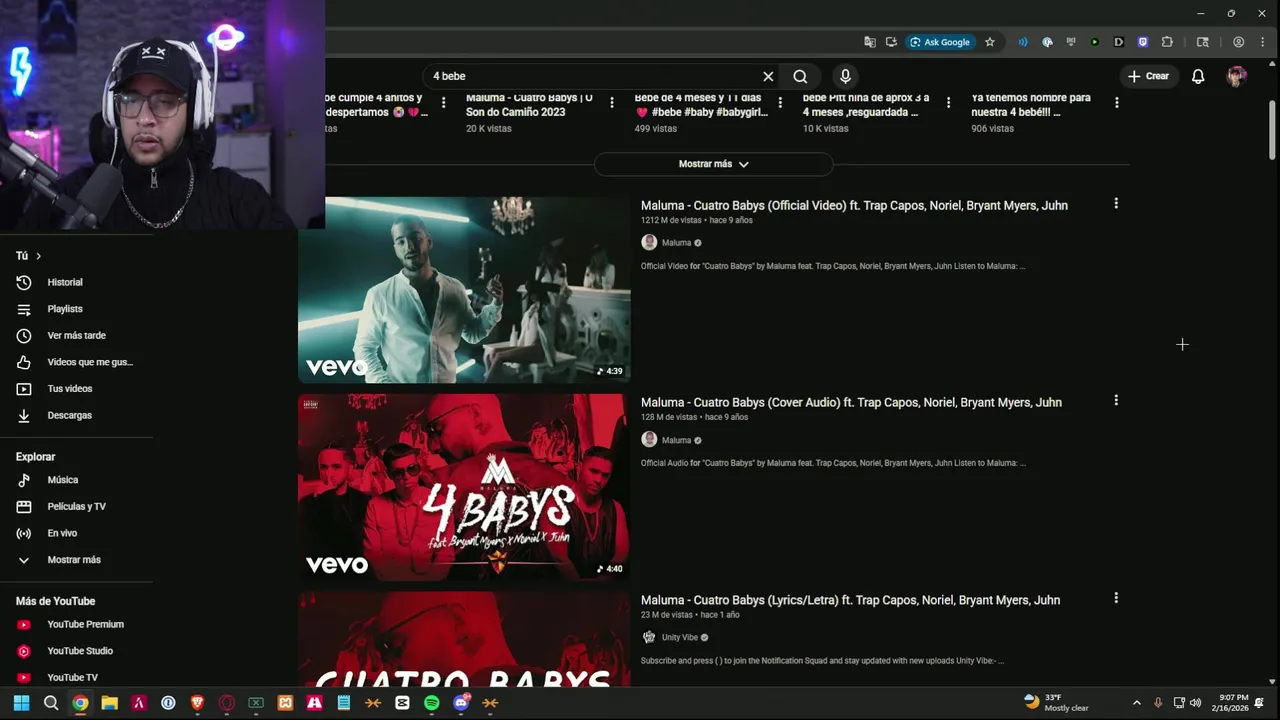The width and height of the screenshot is (1280, 720).
Task: Open Cuatro Babys (Official Video) title link
Action: (854, 205)
